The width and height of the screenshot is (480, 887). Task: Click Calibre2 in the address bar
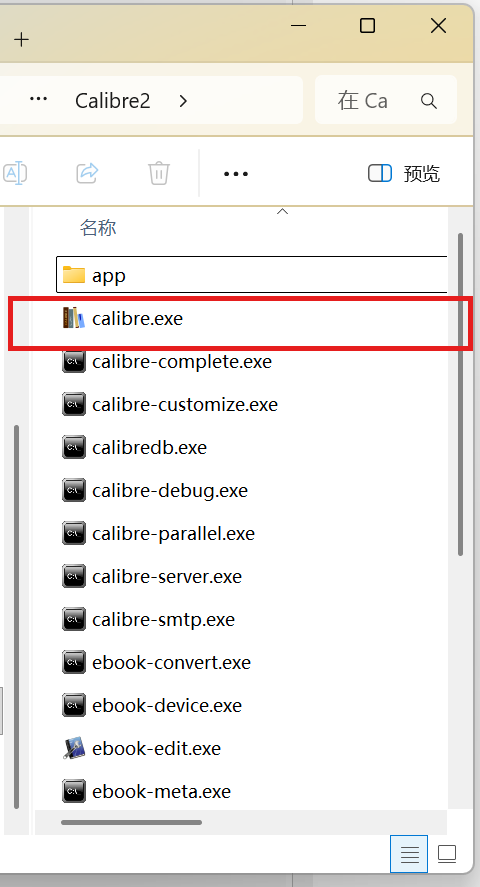[113, 101]
